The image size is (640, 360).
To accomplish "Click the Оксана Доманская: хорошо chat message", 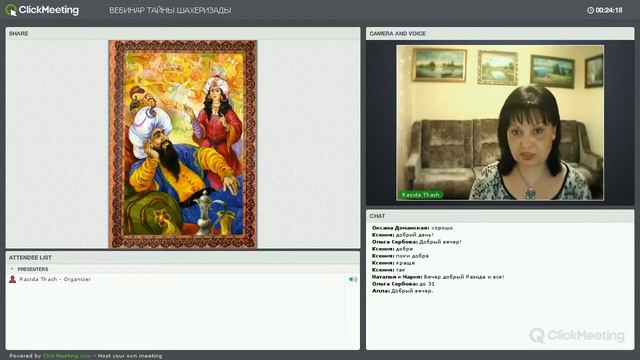I will coord(412,228).
